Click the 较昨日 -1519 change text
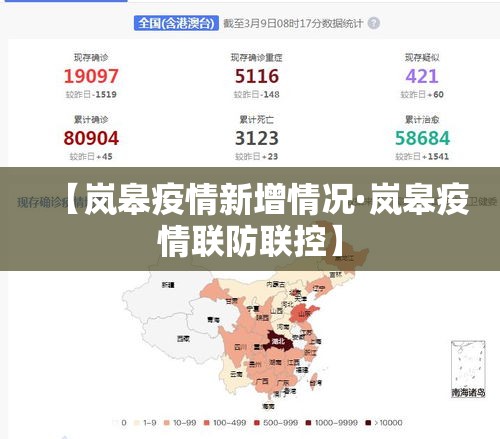This screenshot has height=439, width=500. point(91,94)
